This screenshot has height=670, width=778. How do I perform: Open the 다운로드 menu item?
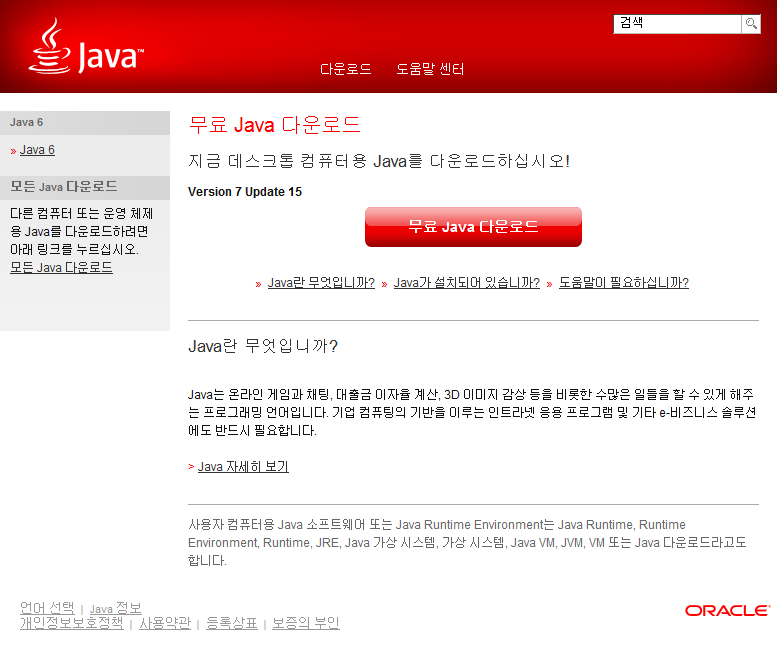coord(345,69)
